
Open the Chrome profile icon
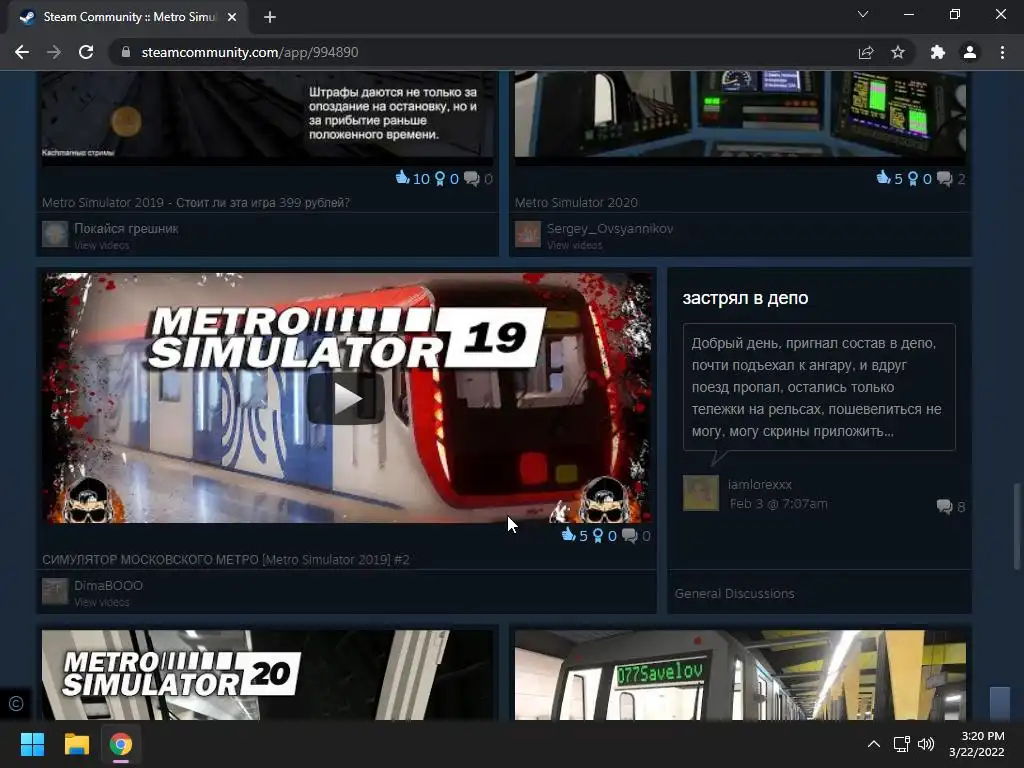pos(970,52)
